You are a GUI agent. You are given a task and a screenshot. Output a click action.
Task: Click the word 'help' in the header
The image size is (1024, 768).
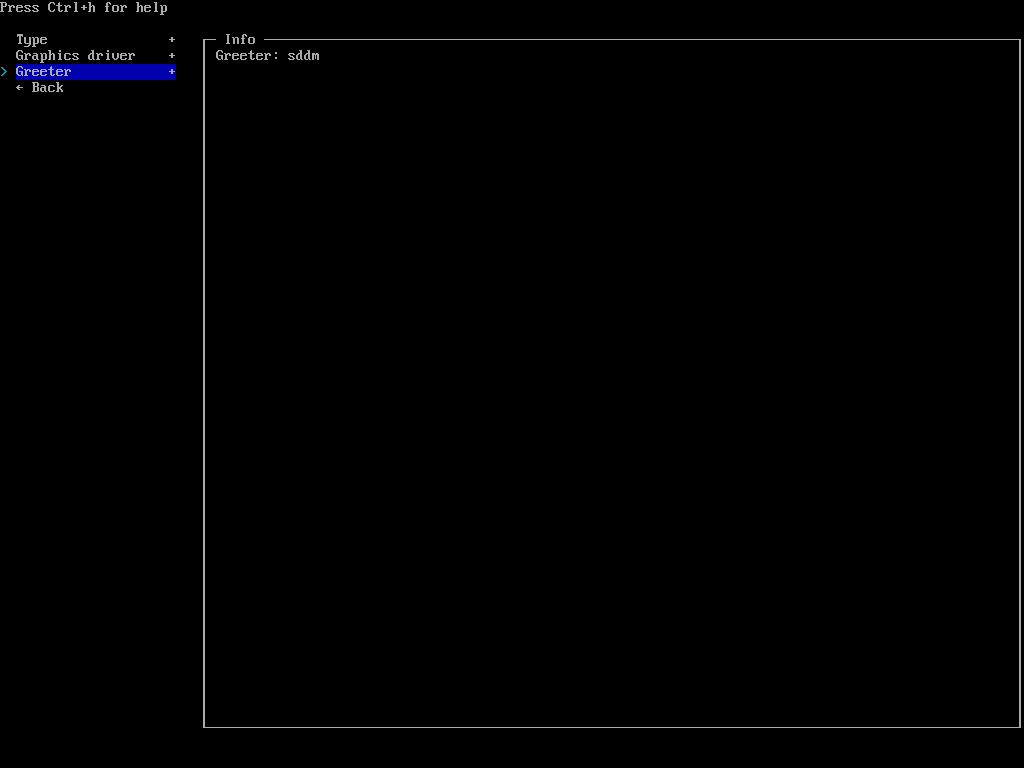pyautogui.click(x=152, y=8)
